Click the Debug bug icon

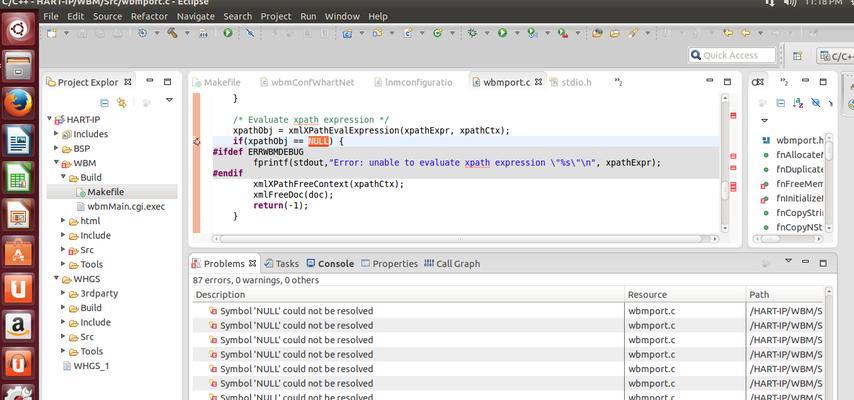(x=472, y=33)
